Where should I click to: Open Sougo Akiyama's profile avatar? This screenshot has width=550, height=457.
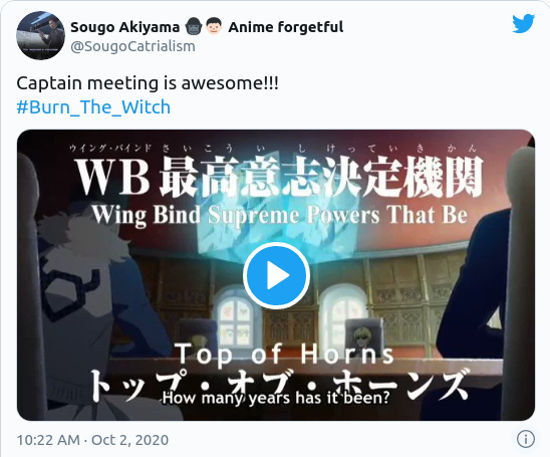tap(41, 35)
